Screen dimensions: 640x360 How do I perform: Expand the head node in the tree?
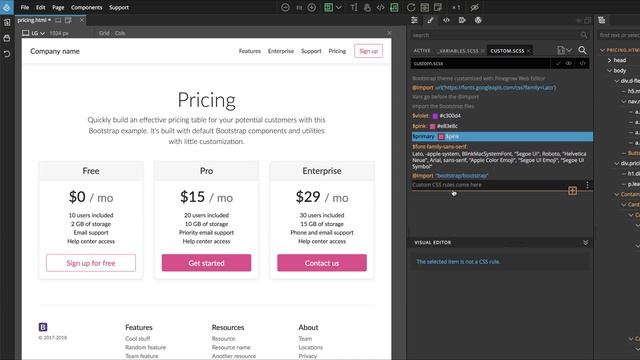[x=609, y=60]
